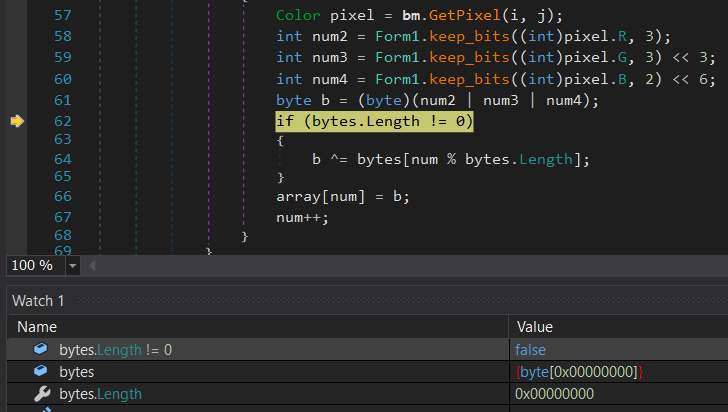Click variable num3 on line 59
The height and width of the screenshot is (412, 728).
[330, 58]
